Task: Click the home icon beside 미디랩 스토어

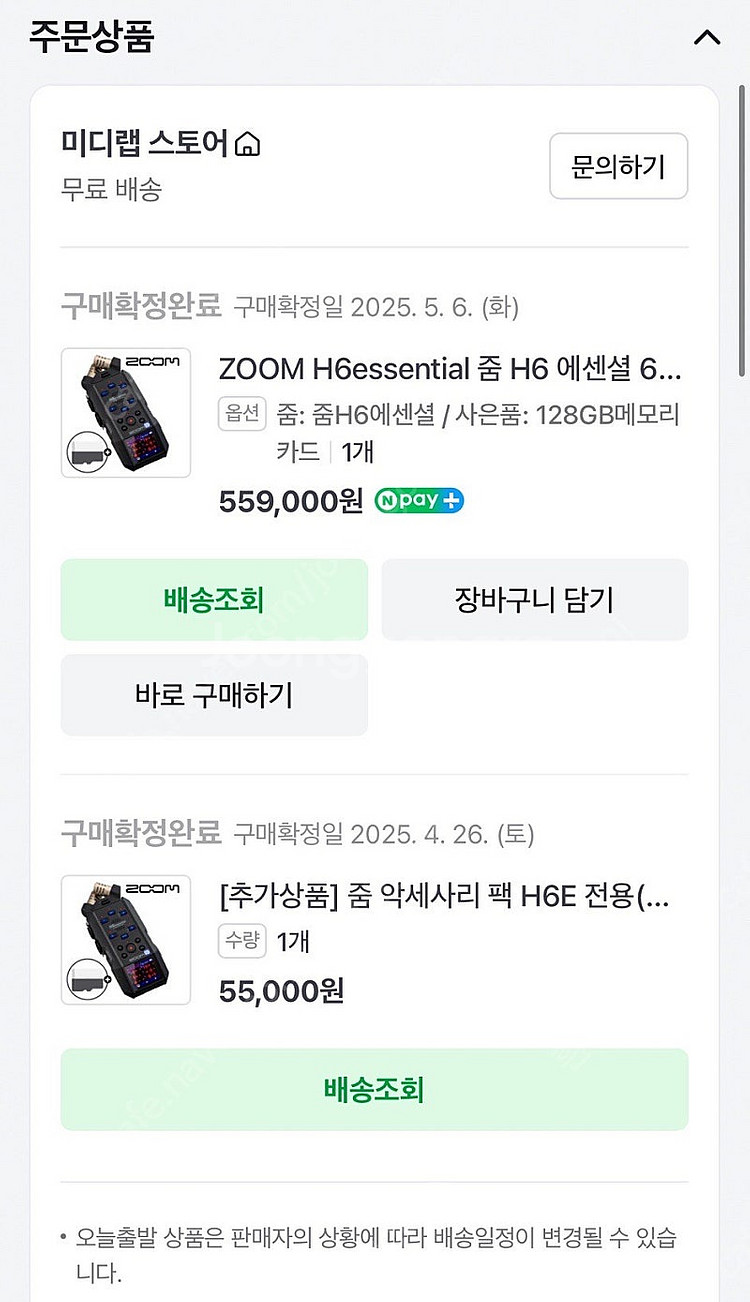Action: pyautogui.click(x=247, y=144)
